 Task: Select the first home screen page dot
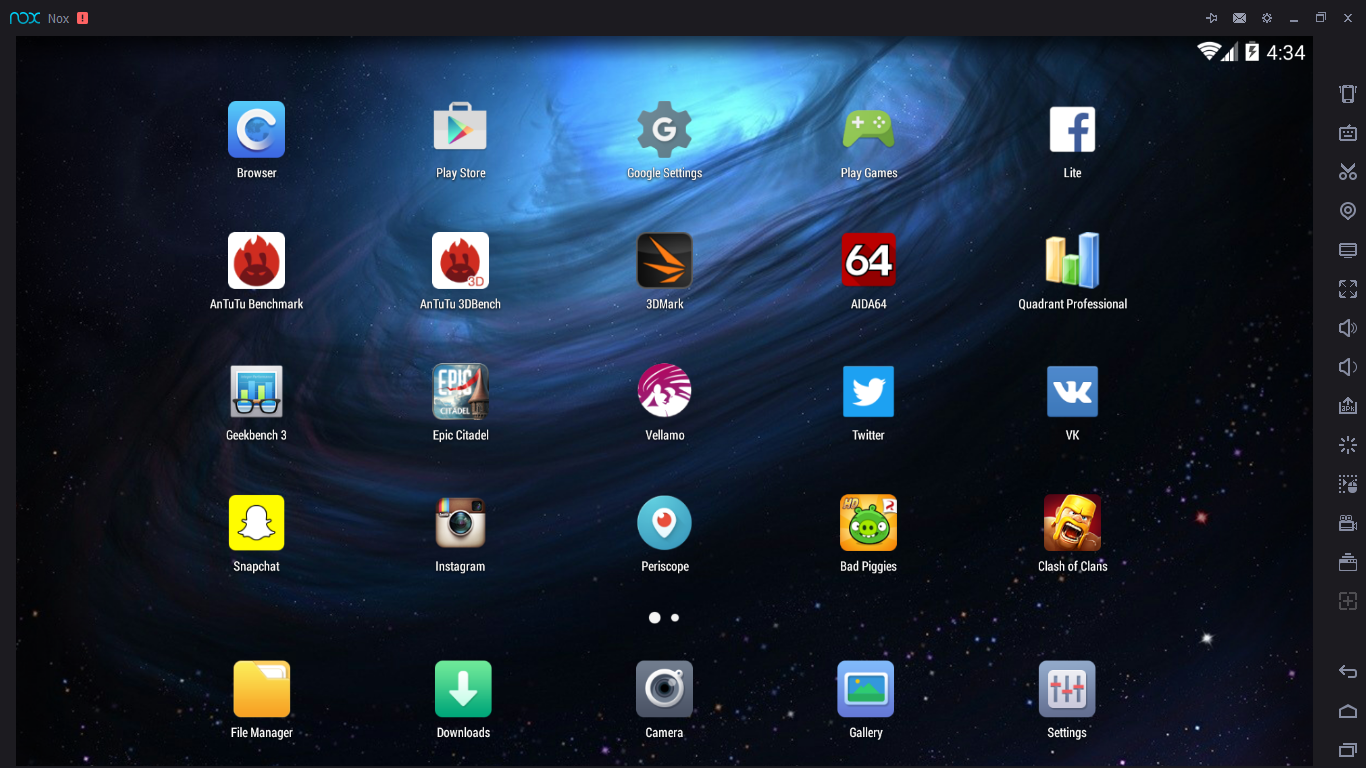tap(655, 618)
